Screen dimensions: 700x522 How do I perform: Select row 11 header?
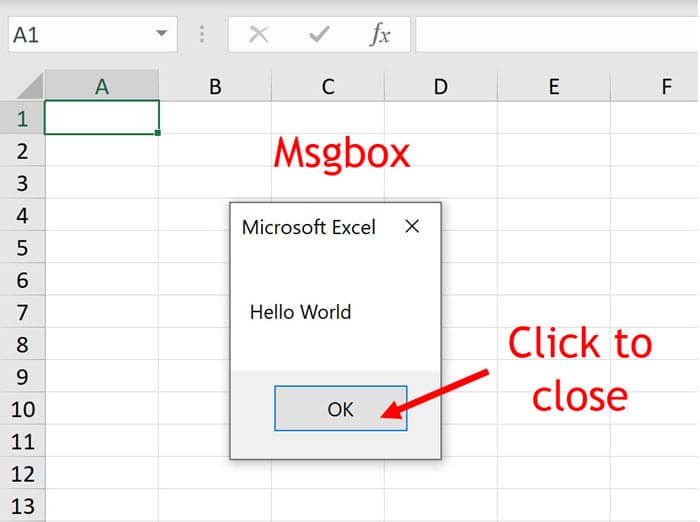[22, 441]
